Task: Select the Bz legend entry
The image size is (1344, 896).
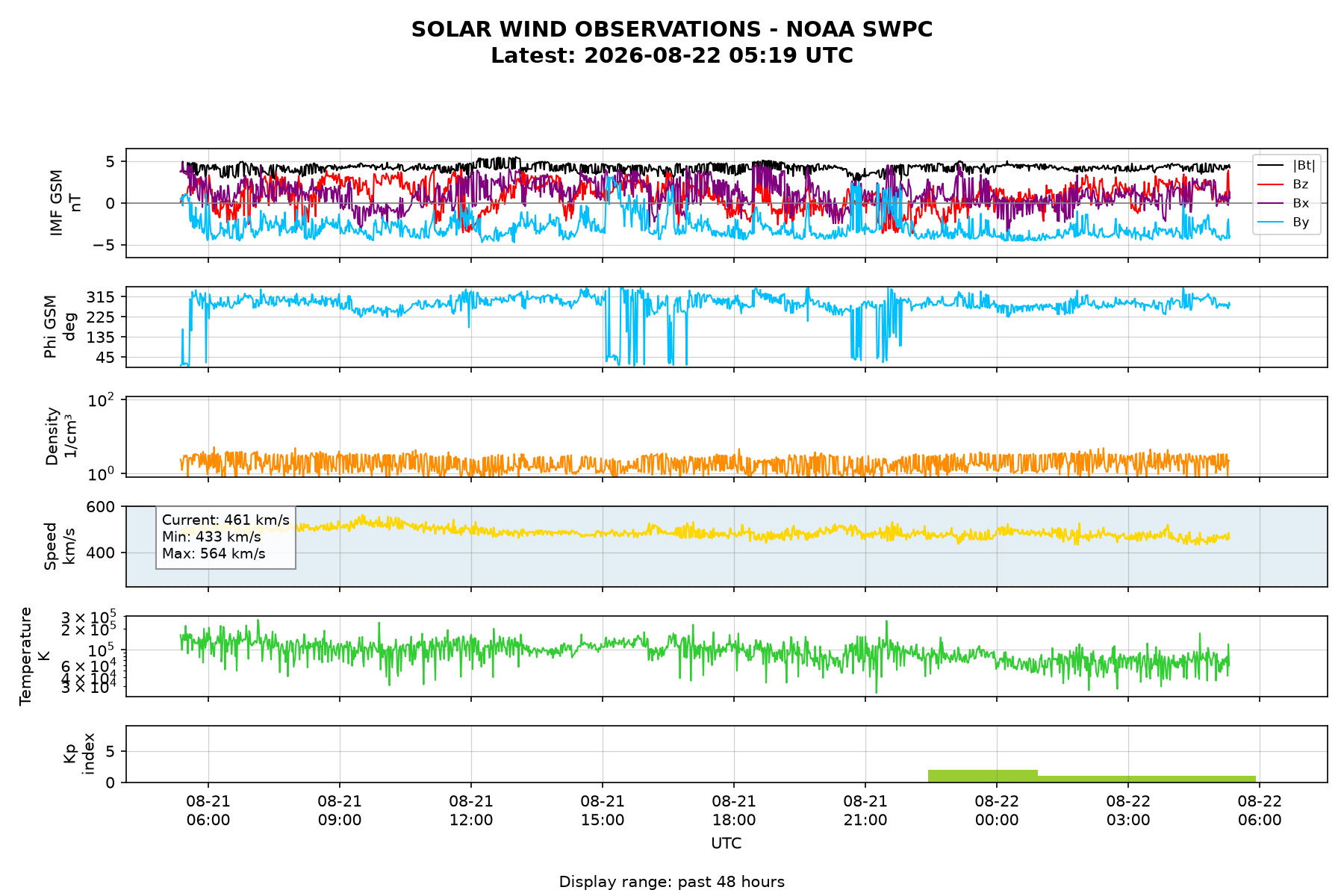Action: pos(1284,184)
